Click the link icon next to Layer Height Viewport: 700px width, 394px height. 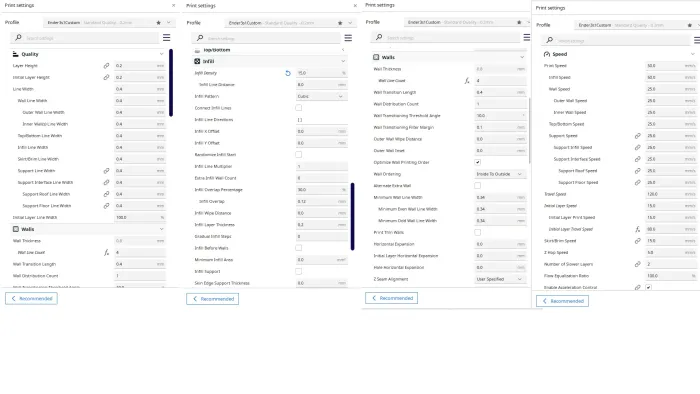click(x=106, y=66)
